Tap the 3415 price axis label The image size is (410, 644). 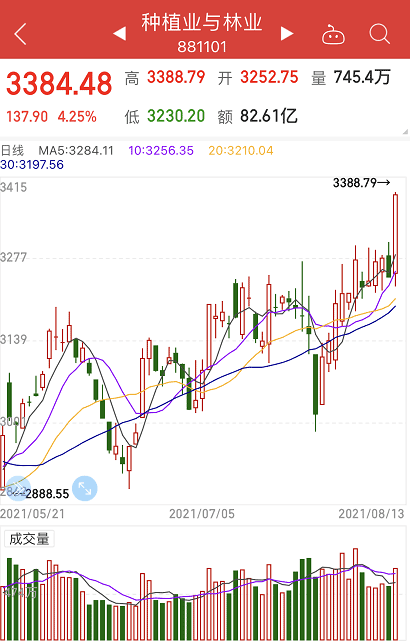coord(14,187)
